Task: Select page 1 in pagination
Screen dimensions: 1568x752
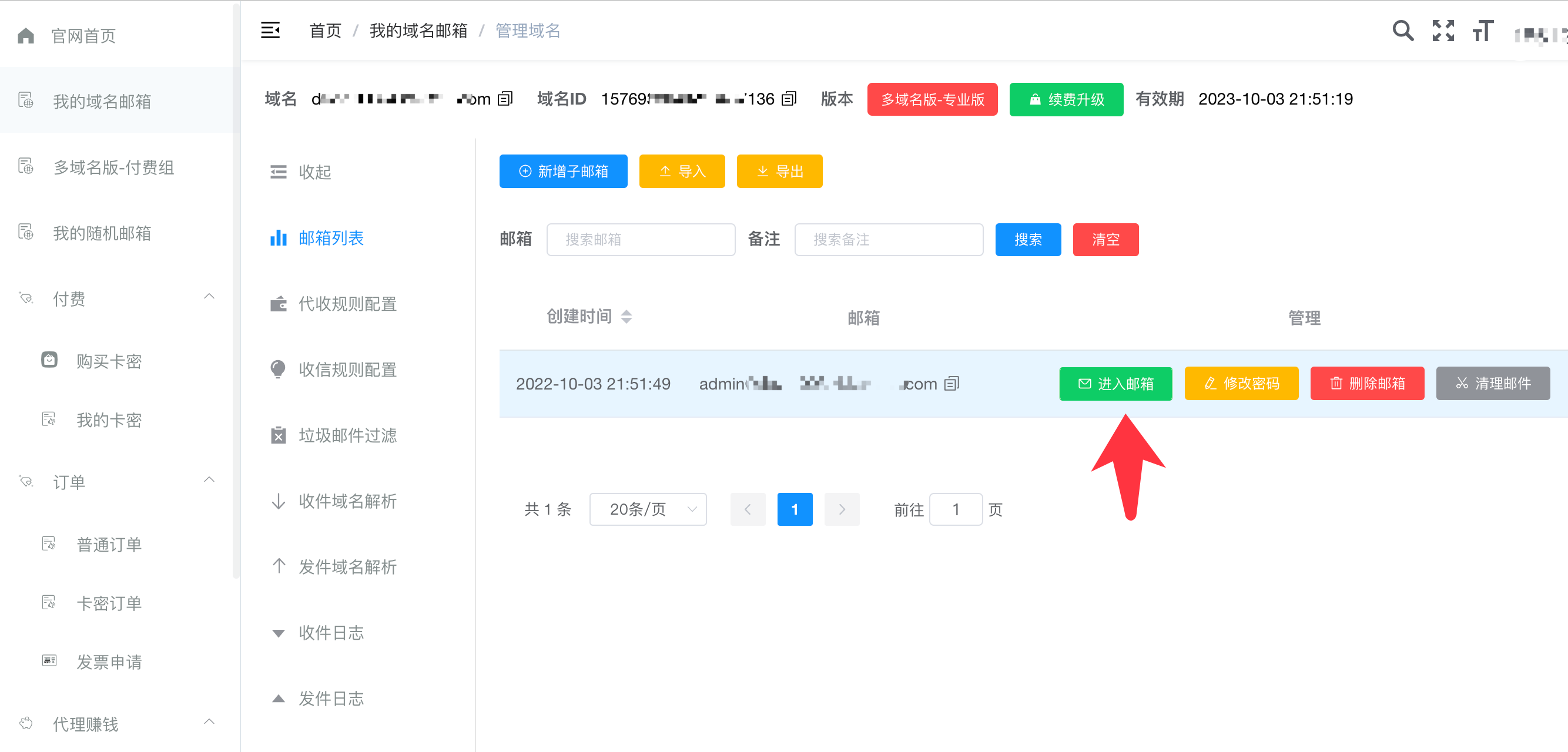Action: tap(795, 509)
